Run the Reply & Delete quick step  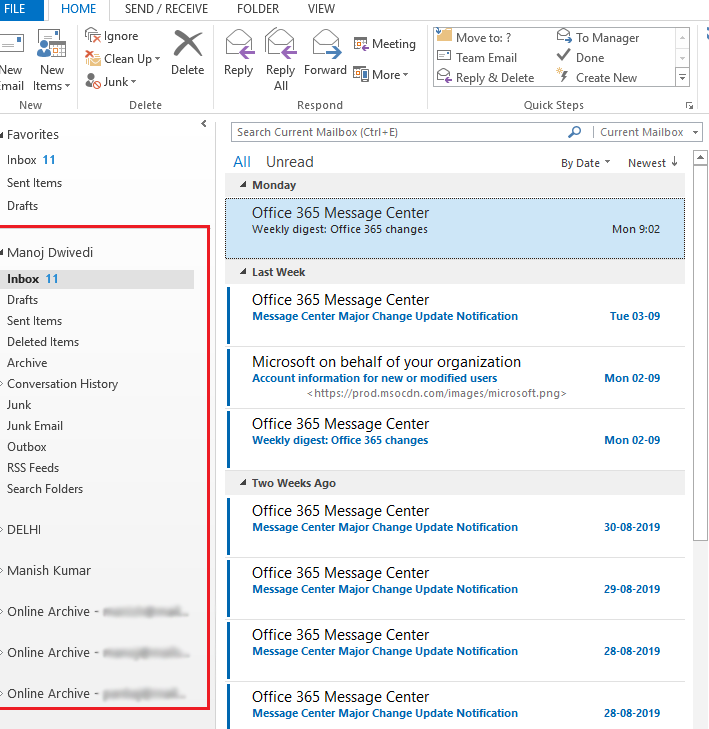point(486,78)
